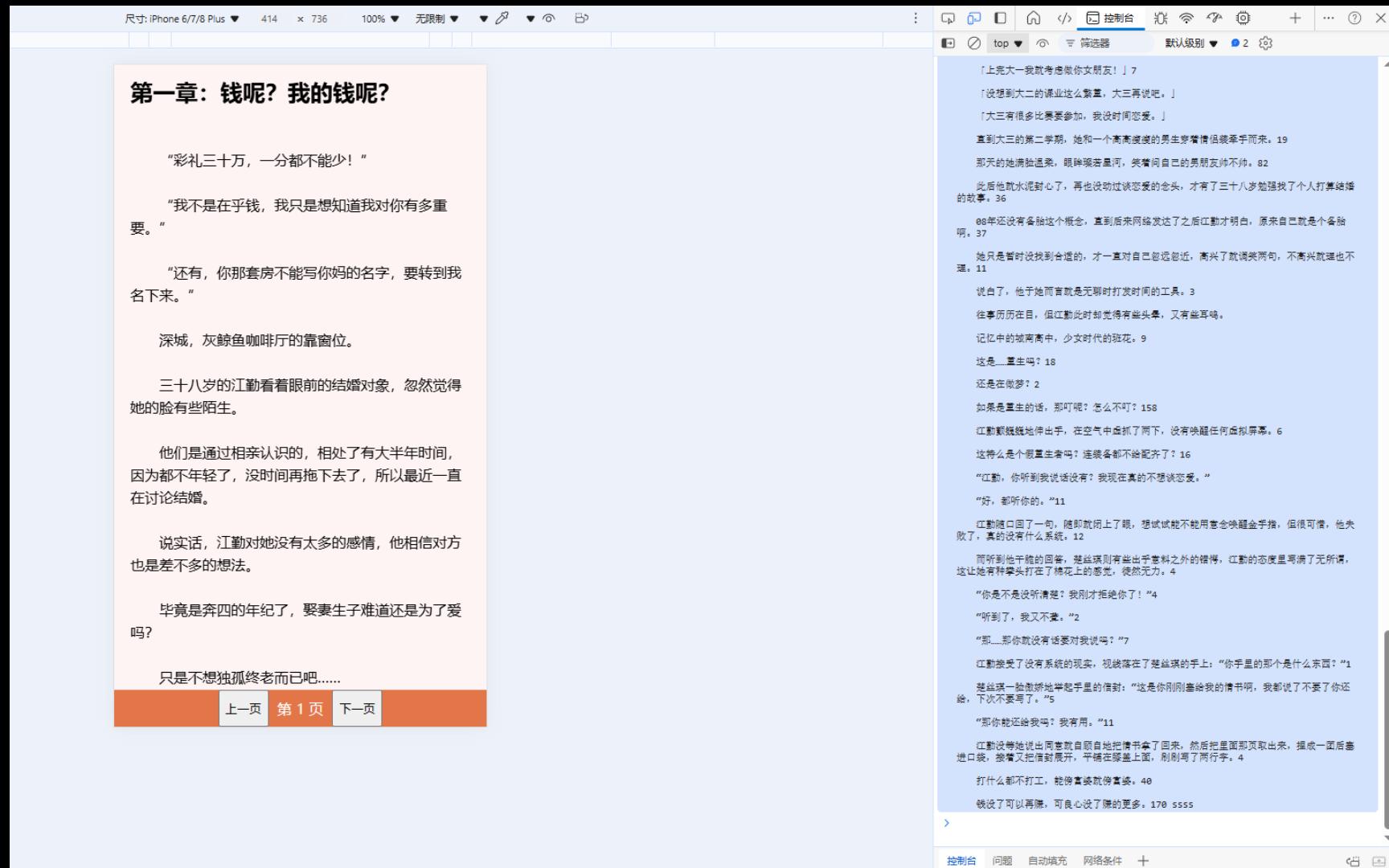Select console line “好，都听你的。”11
1389x868 pixels.
tap(1021, 501)
